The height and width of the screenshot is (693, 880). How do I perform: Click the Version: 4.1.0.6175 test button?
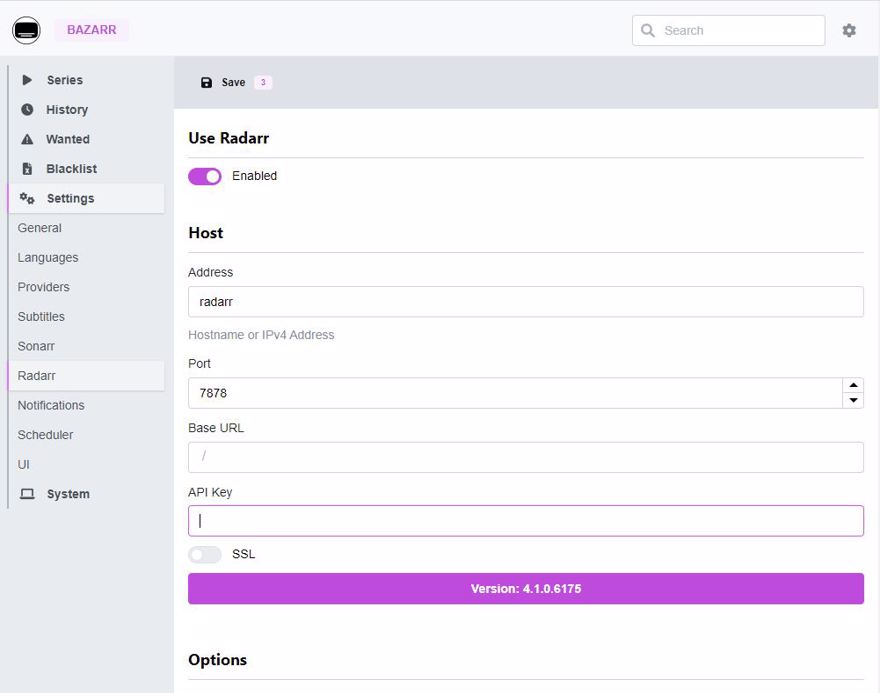526,589
